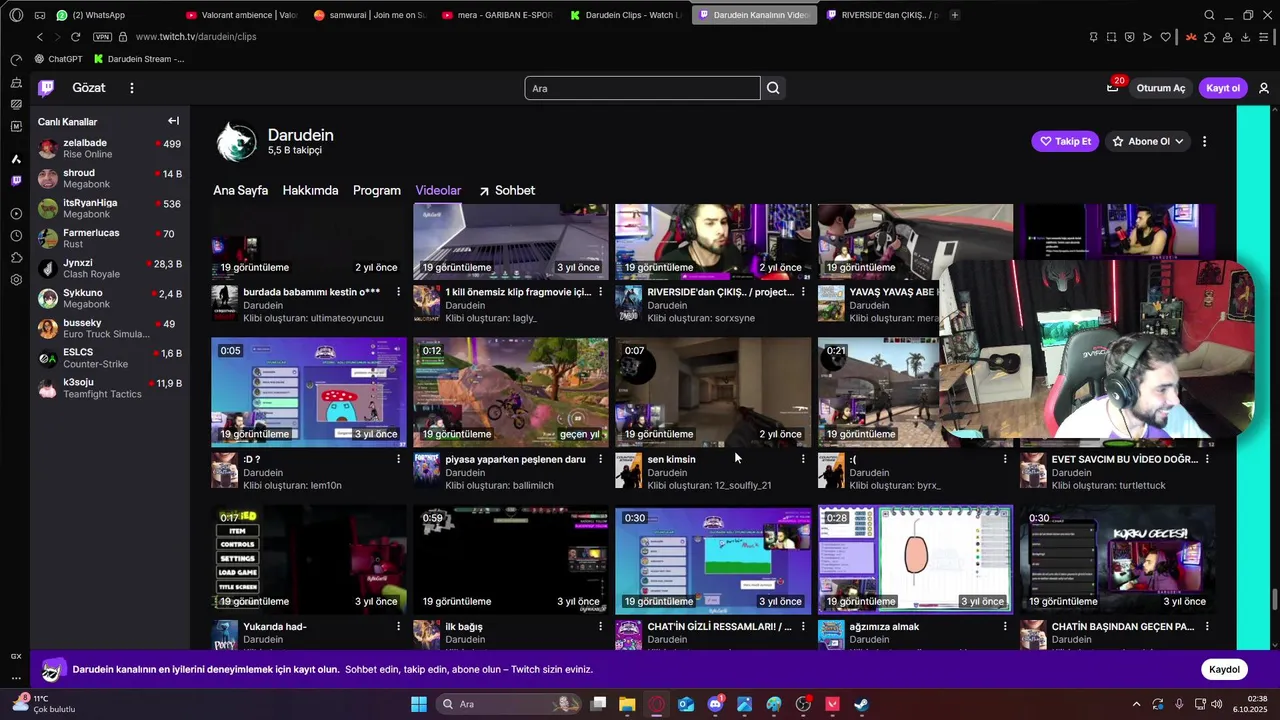Switch to the Hakkımda tab
Viewport: 1280px width, 720px height.
[x=310, y=190]
